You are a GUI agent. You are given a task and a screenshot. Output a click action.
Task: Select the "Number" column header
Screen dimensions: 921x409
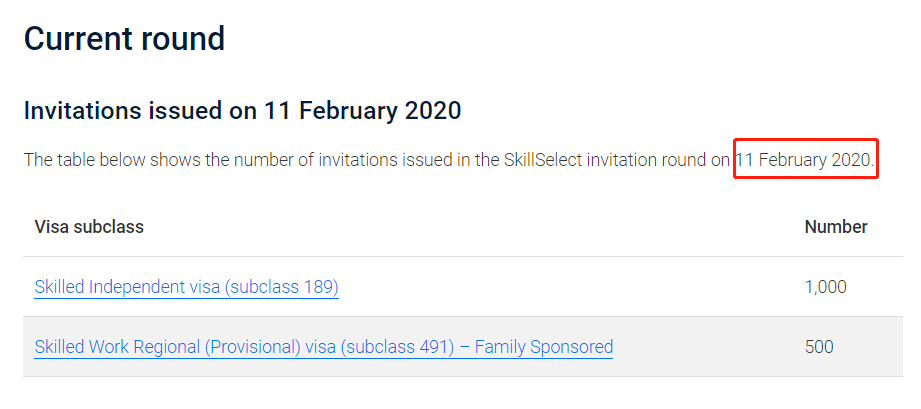(835, 227)
